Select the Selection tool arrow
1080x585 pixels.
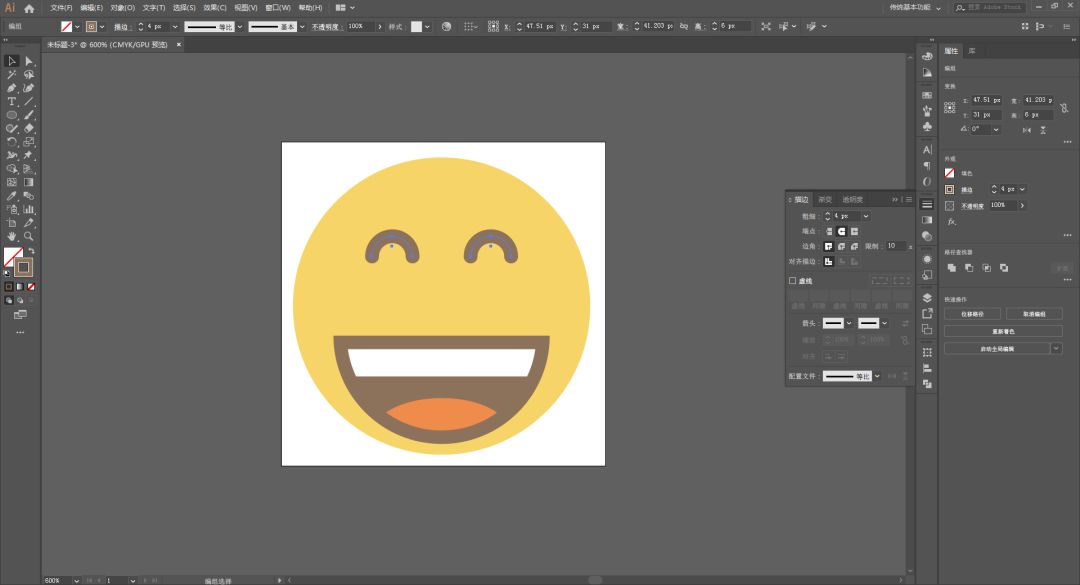[x=12, y=61]
